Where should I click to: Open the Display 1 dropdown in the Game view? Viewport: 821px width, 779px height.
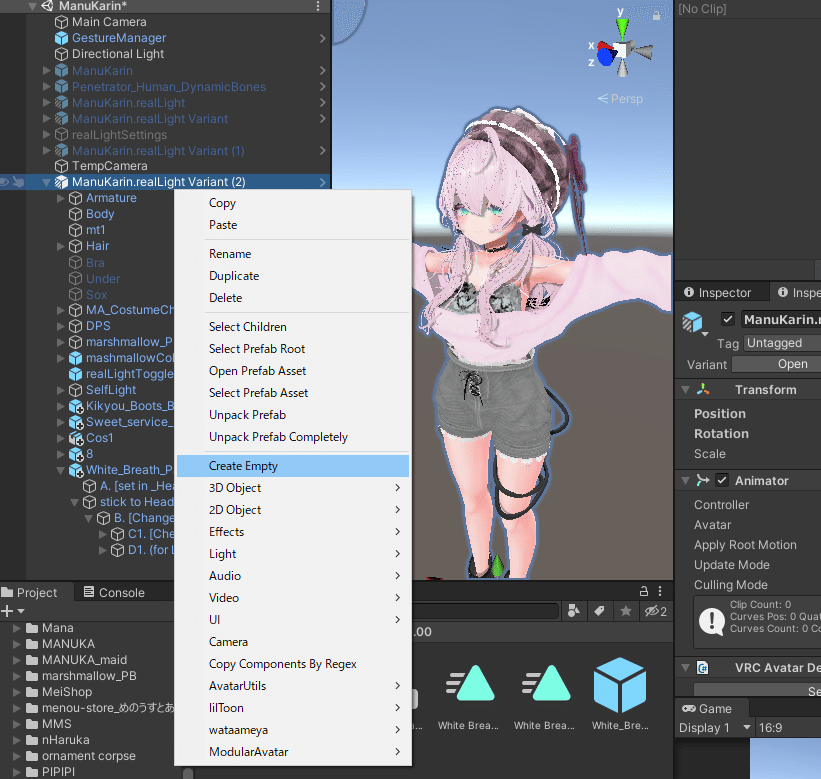[x=710, y=727]
